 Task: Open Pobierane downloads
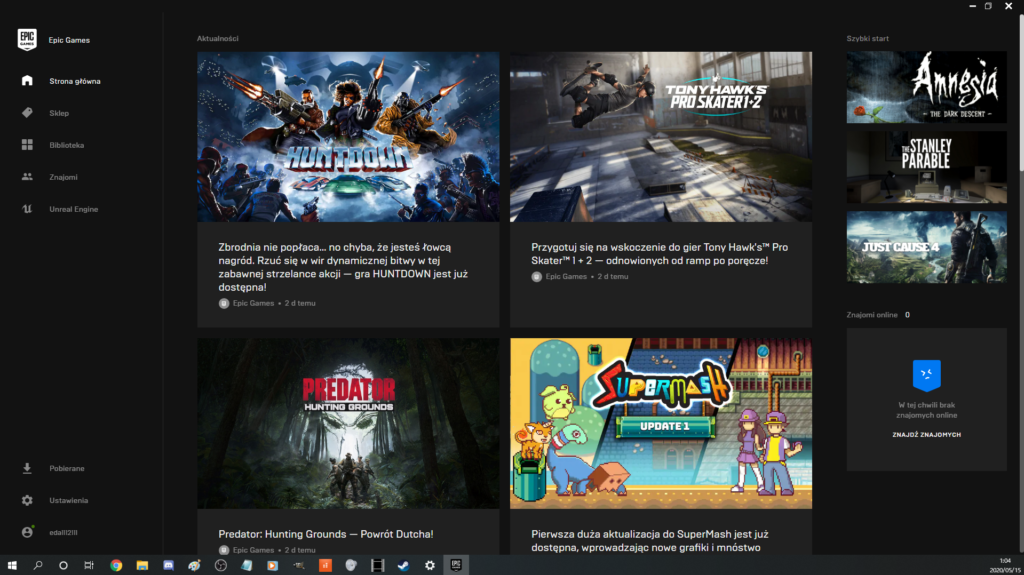click(x=67, y=468)
